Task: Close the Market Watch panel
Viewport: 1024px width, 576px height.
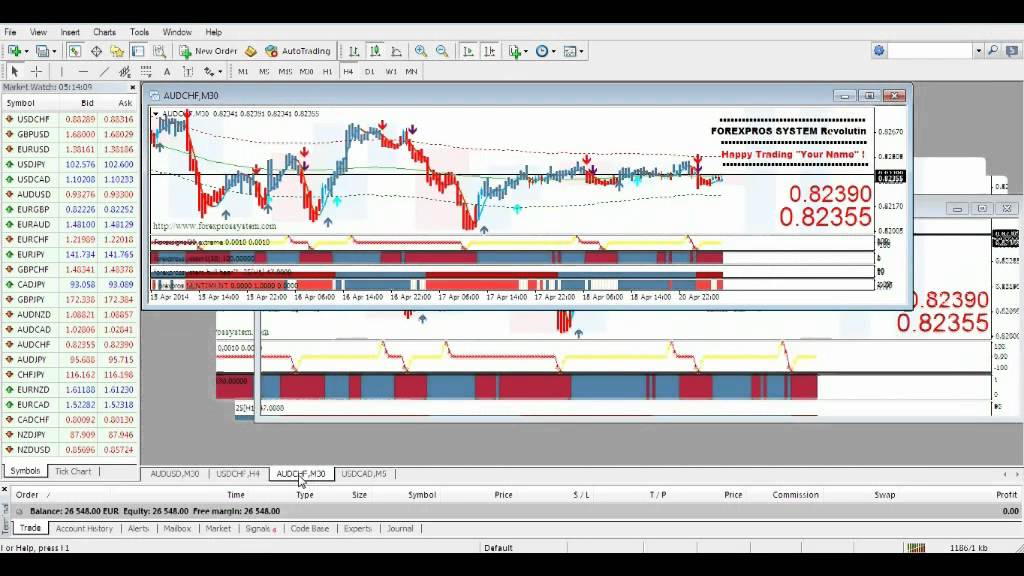Action: 133,87
